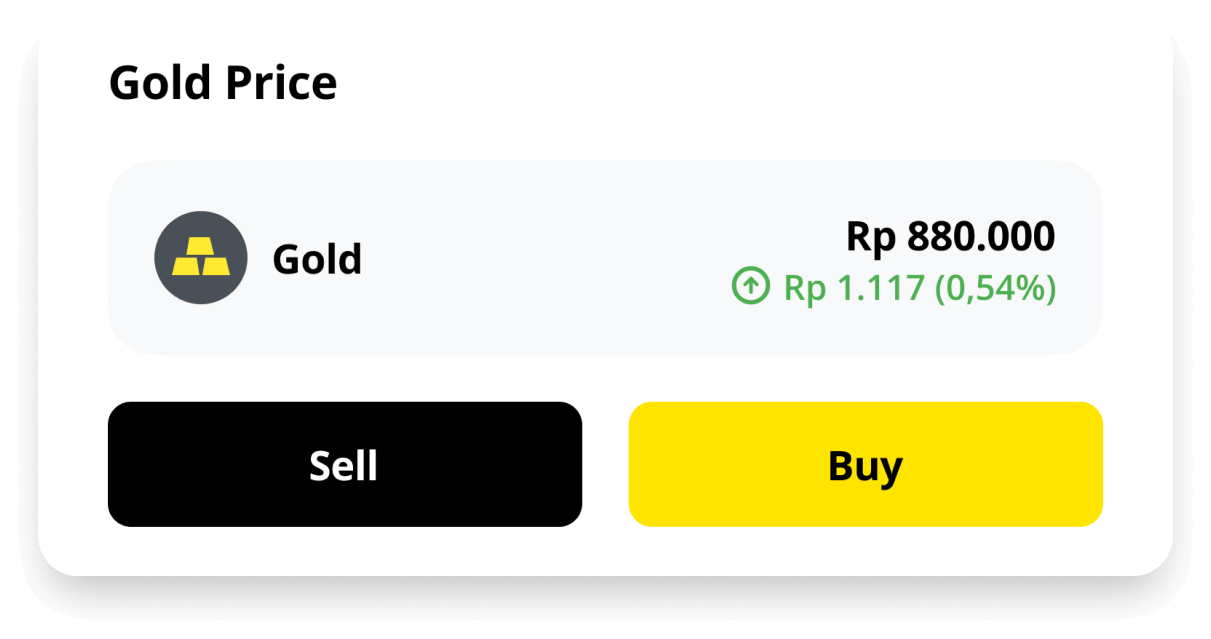Click the arrow beside Rp 1.117

click(750, 288)
